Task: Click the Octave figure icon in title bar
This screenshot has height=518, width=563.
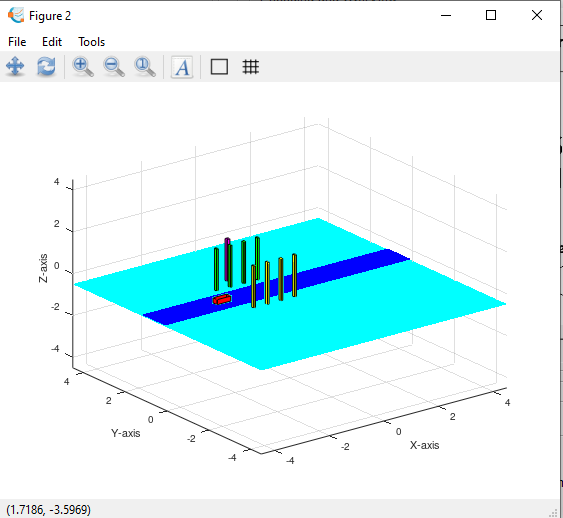Action: coord(16,15)
